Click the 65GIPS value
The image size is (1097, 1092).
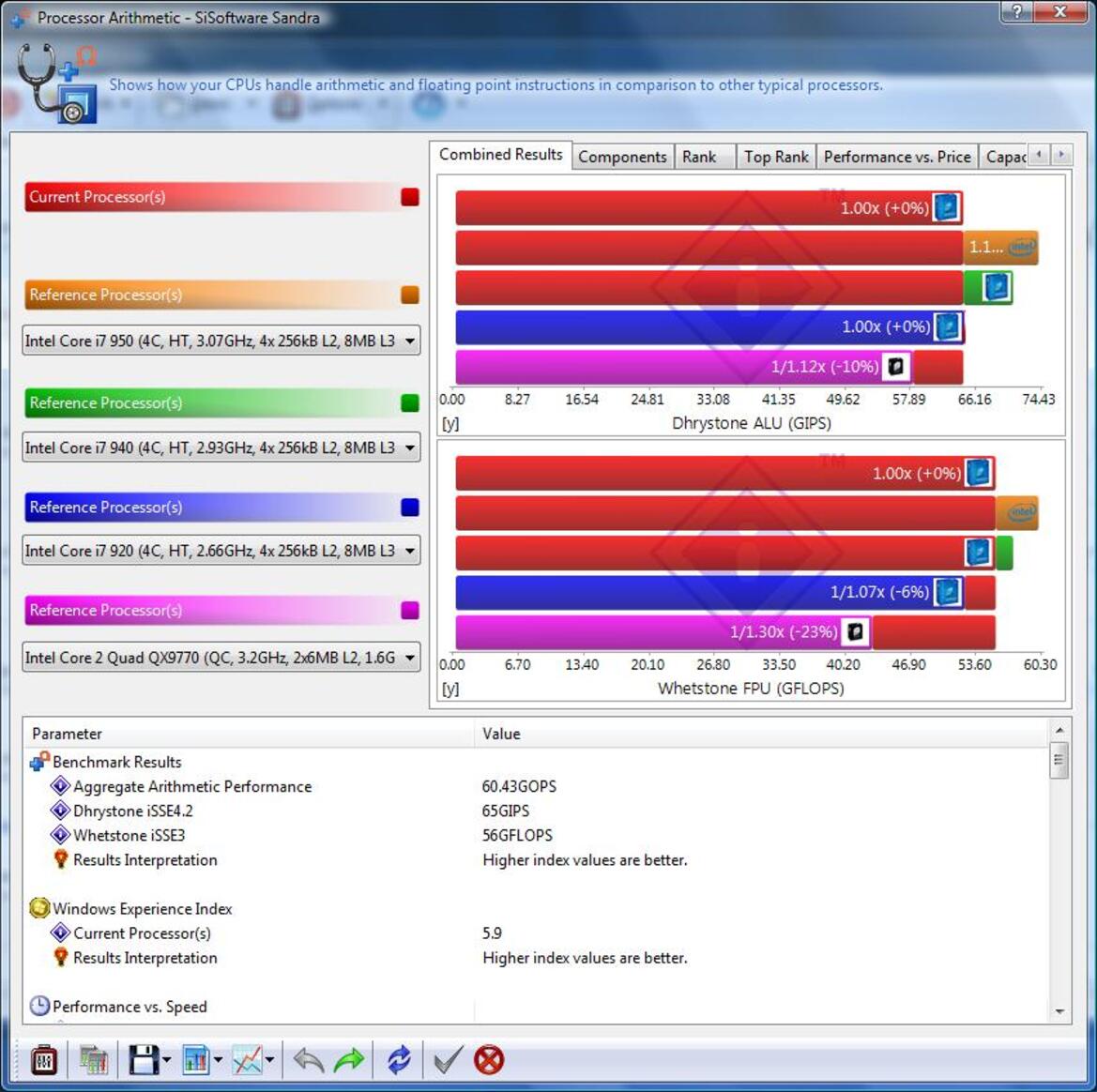coord(506,811)
